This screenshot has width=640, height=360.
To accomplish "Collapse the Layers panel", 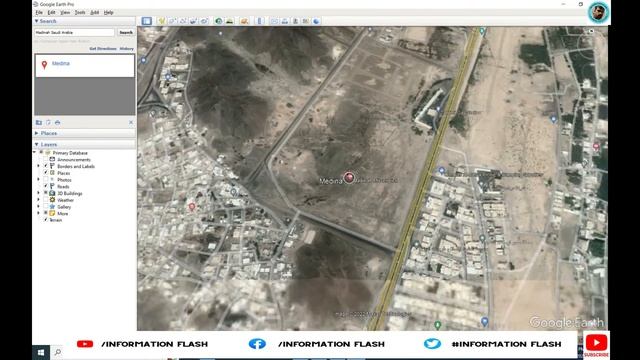I will pyautogui.click(x=36, y=144).
